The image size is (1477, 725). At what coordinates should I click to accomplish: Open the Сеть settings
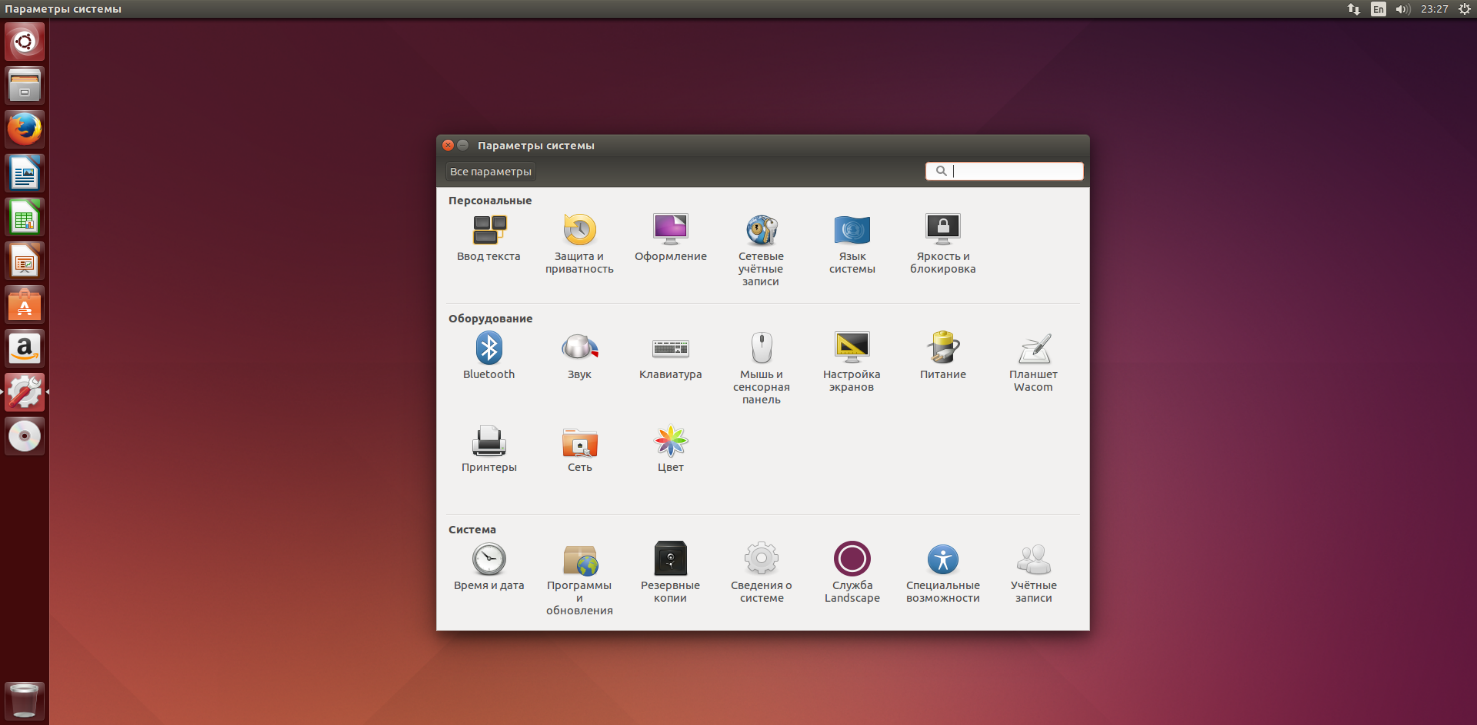579,450
